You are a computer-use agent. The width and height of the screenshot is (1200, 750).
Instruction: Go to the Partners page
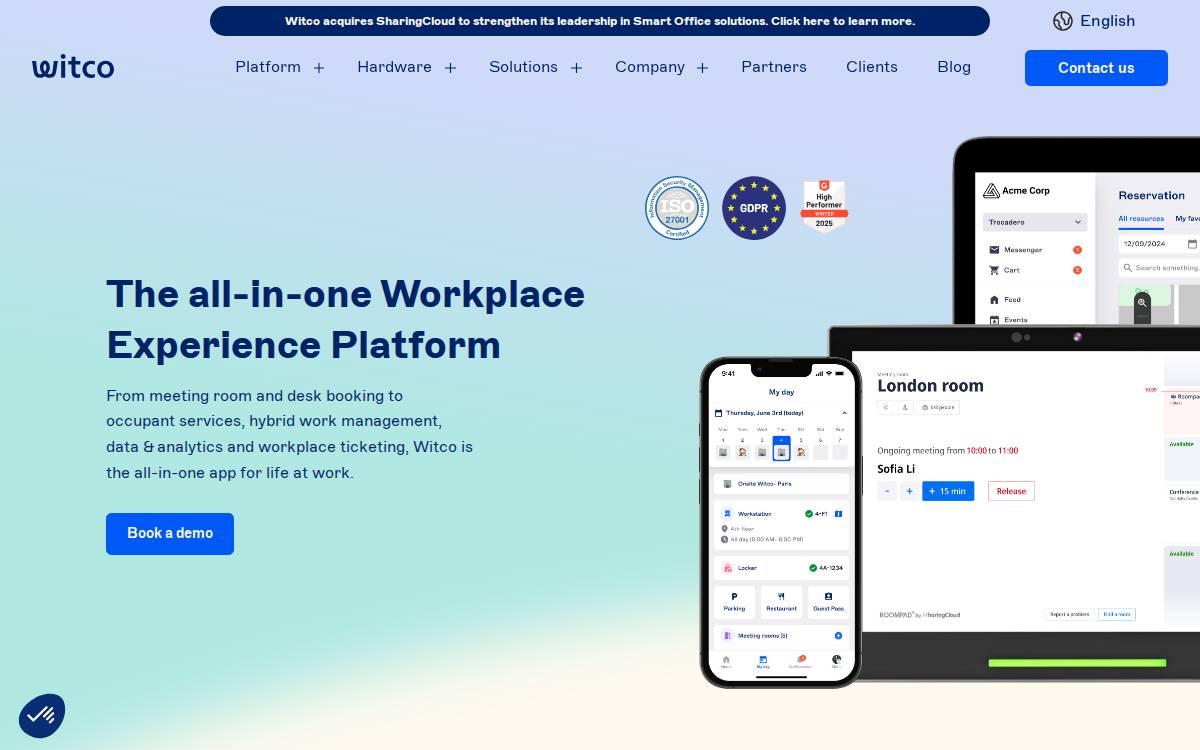click(x=774, y=67)
